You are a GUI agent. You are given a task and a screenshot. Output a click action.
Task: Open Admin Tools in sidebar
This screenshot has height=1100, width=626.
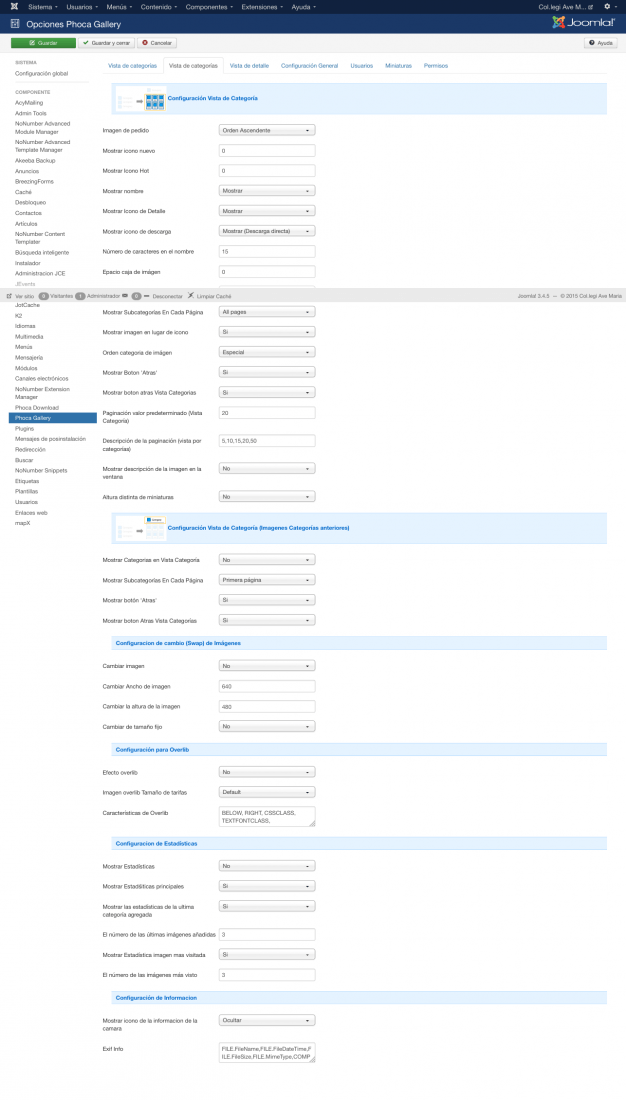click(x=31, y=113)
